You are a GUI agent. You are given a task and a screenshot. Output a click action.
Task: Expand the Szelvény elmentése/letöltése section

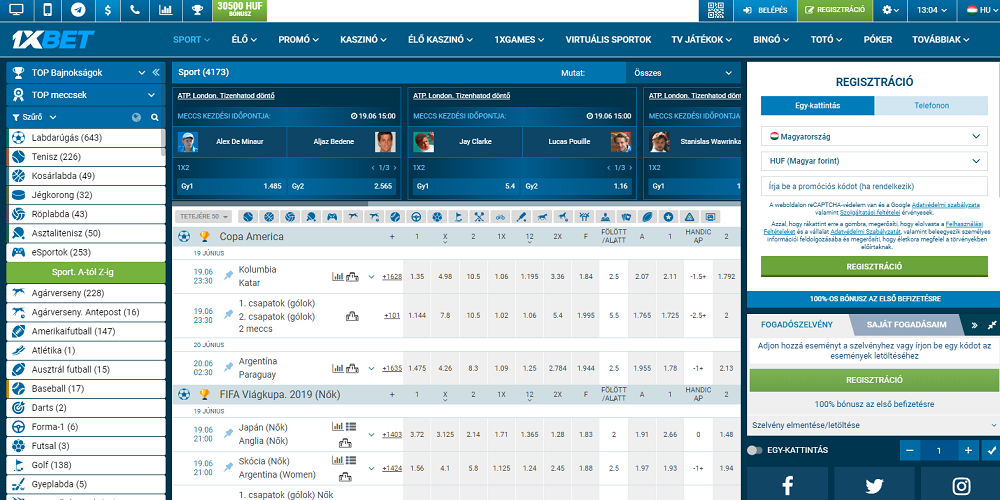click(873, 425)
